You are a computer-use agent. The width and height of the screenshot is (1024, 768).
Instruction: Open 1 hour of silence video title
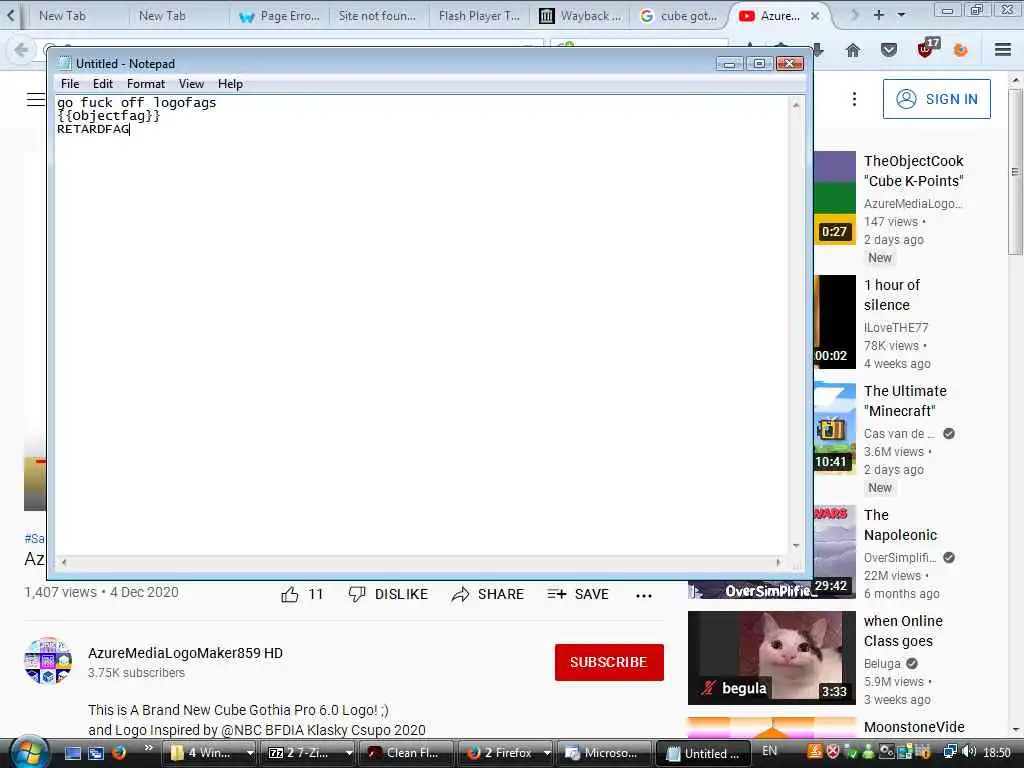tap(891, 295)
